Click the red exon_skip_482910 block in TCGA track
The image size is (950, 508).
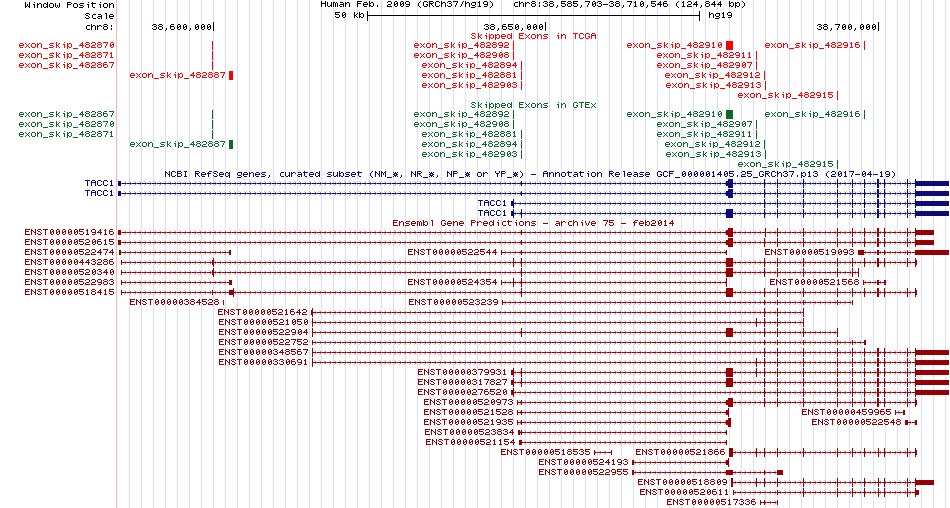[x=729, y=45]
